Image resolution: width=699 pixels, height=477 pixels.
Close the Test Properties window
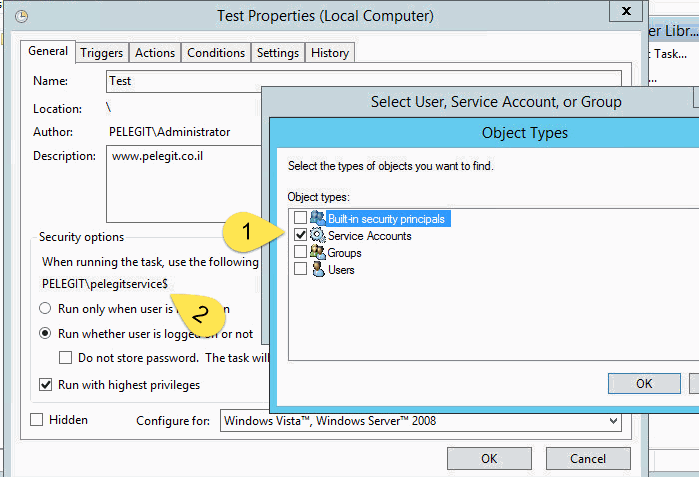pyautogui.click(x=626, y=11)
